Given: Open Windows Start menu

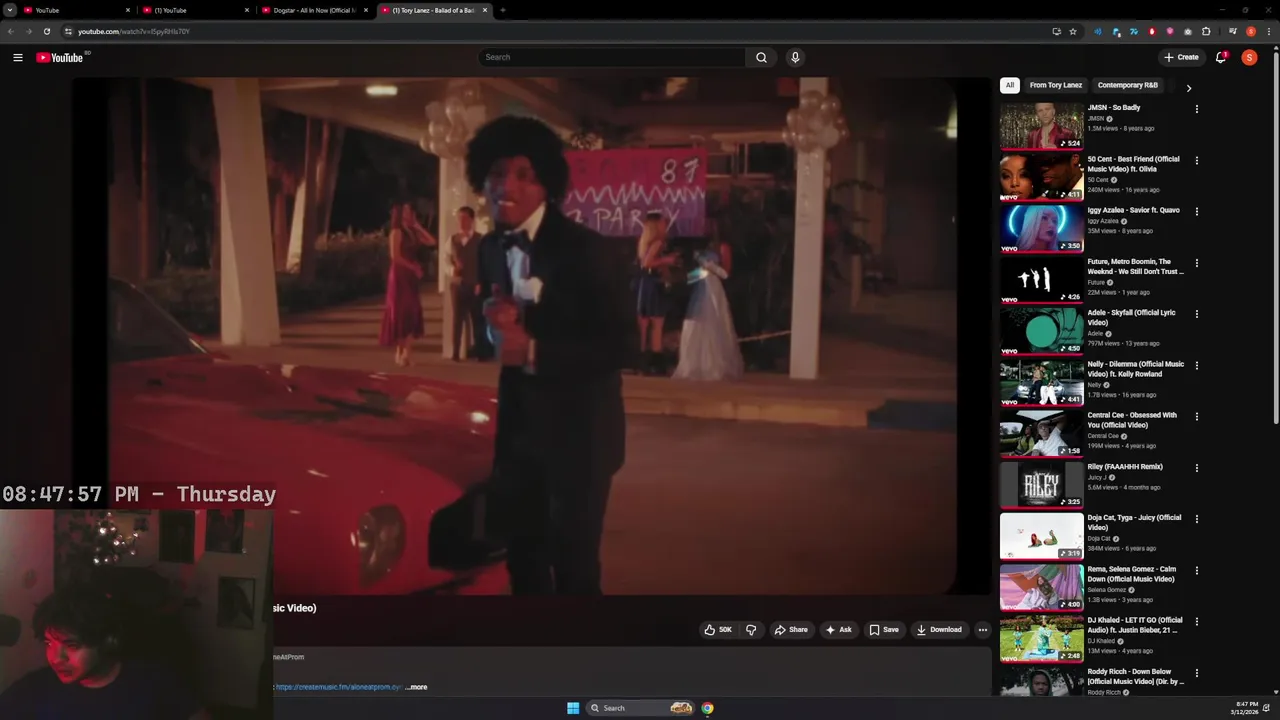Looking at the screenshot, I should [573, 708].
